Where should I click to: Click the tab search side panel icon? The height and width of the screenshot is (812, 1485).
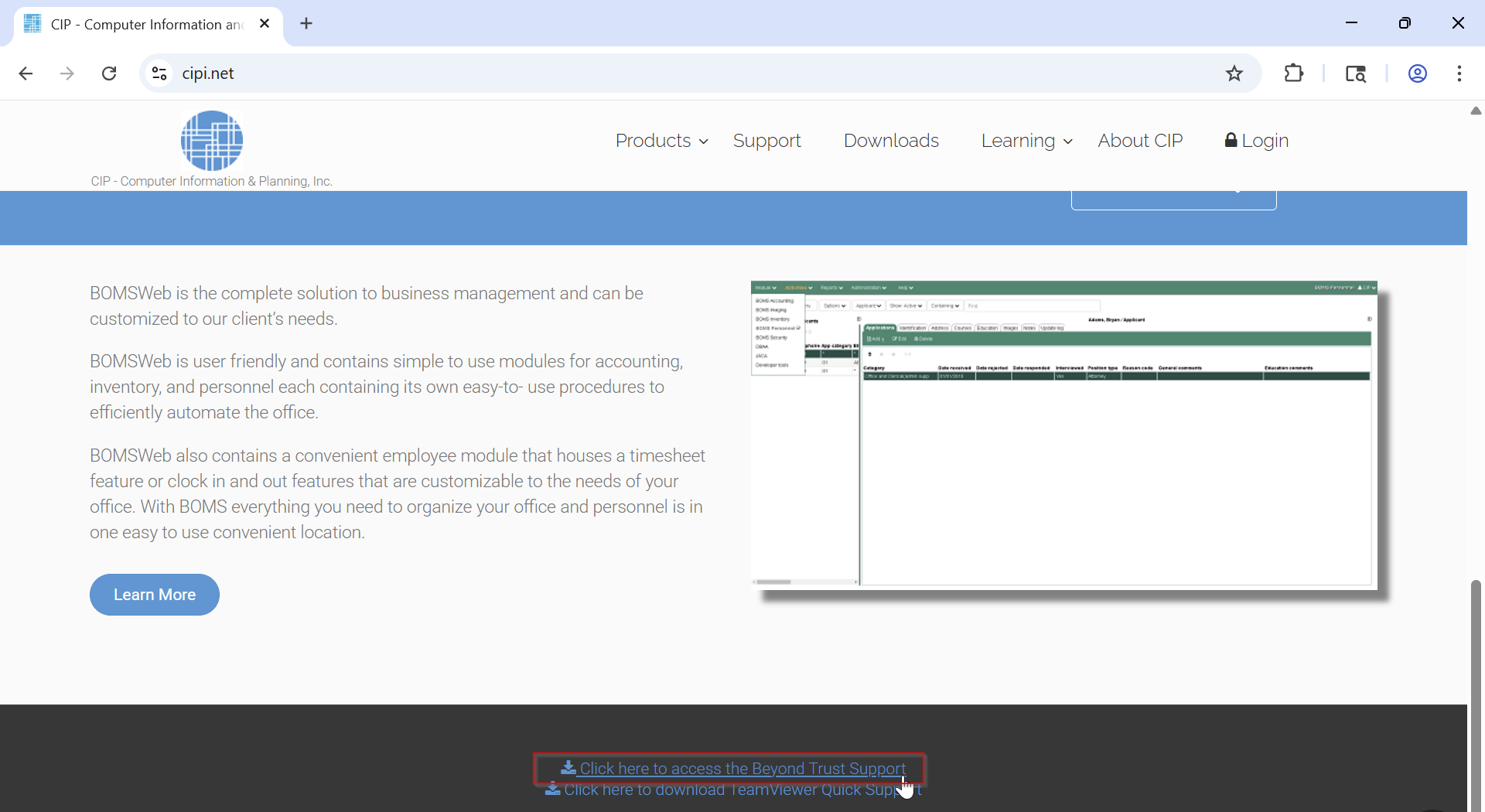point(1355,73)
